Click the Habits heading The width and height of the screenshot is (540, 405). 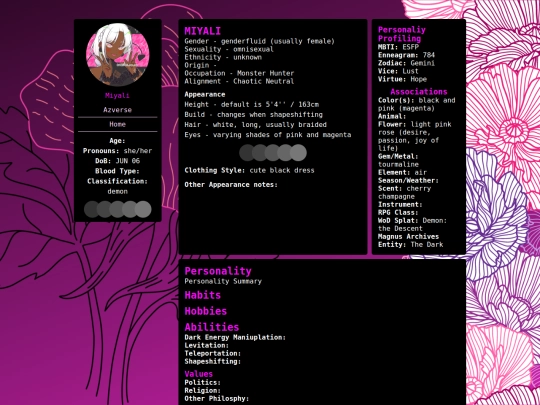[x=202, y=295]
